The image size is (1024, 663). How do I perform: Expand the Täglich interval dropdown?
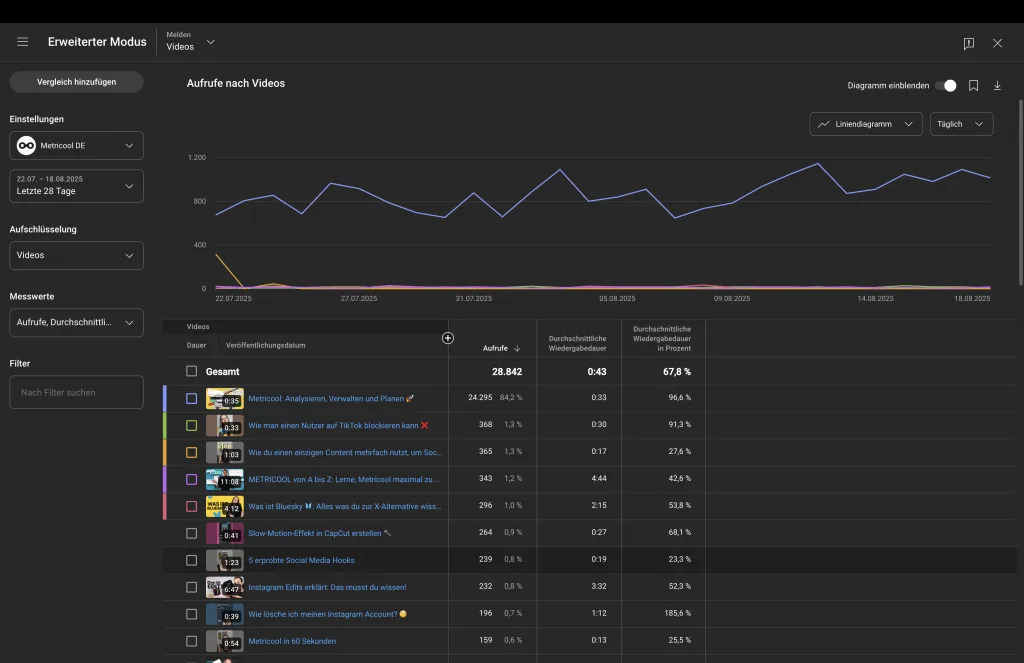[960, 124]
